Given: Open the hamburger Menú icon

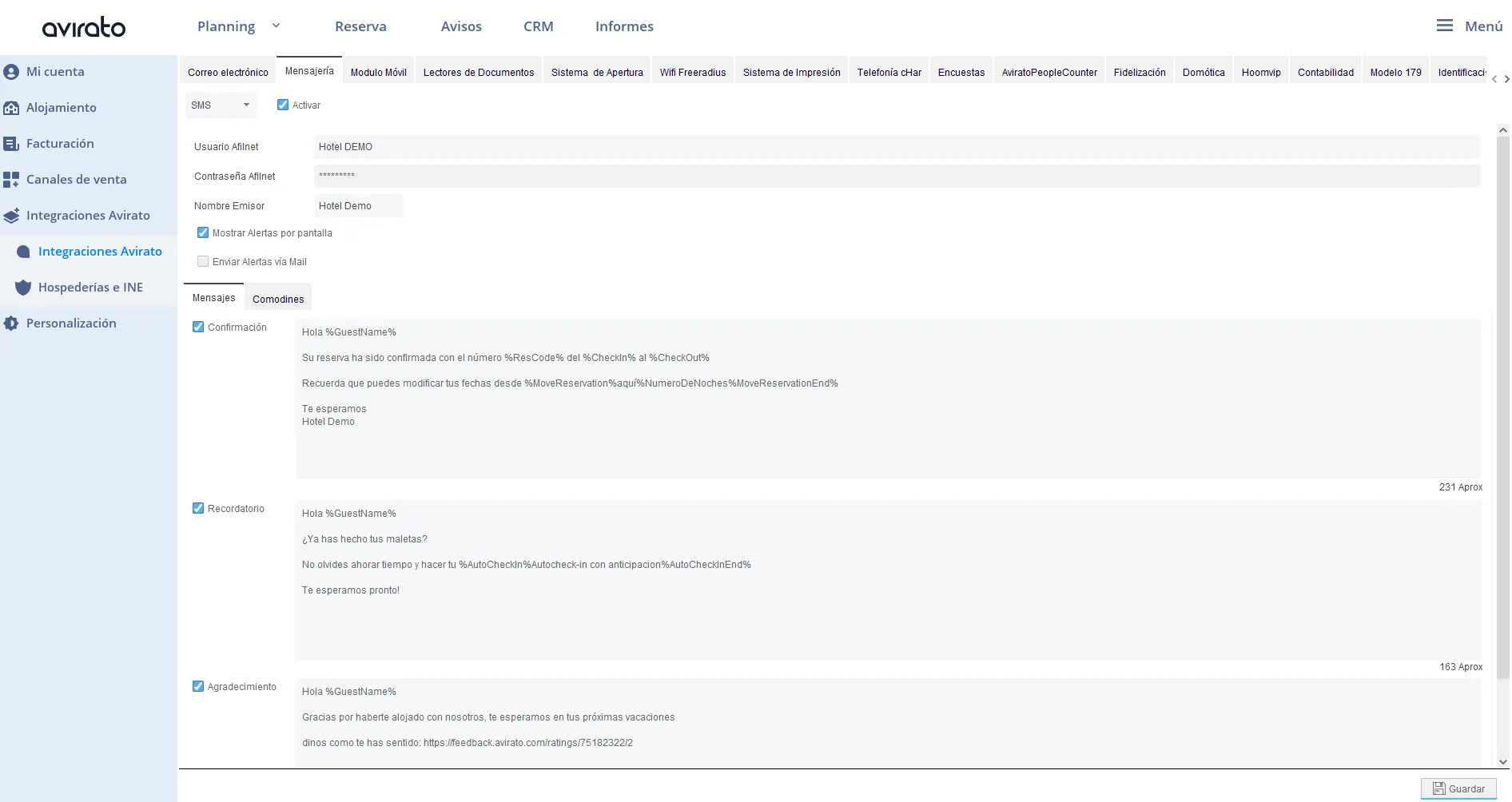Looking at the screenshot, I should pos(1444,26).
